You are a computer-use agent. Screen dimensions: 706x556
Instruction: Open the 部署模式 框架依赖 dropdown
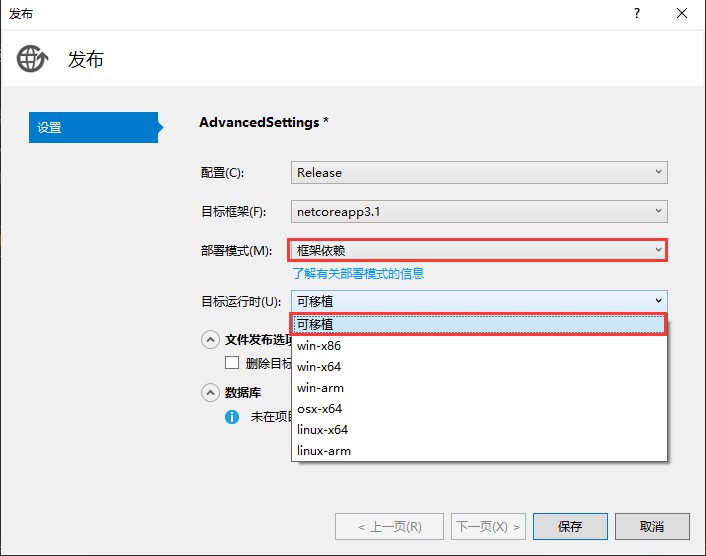click(x=479, y=250)
